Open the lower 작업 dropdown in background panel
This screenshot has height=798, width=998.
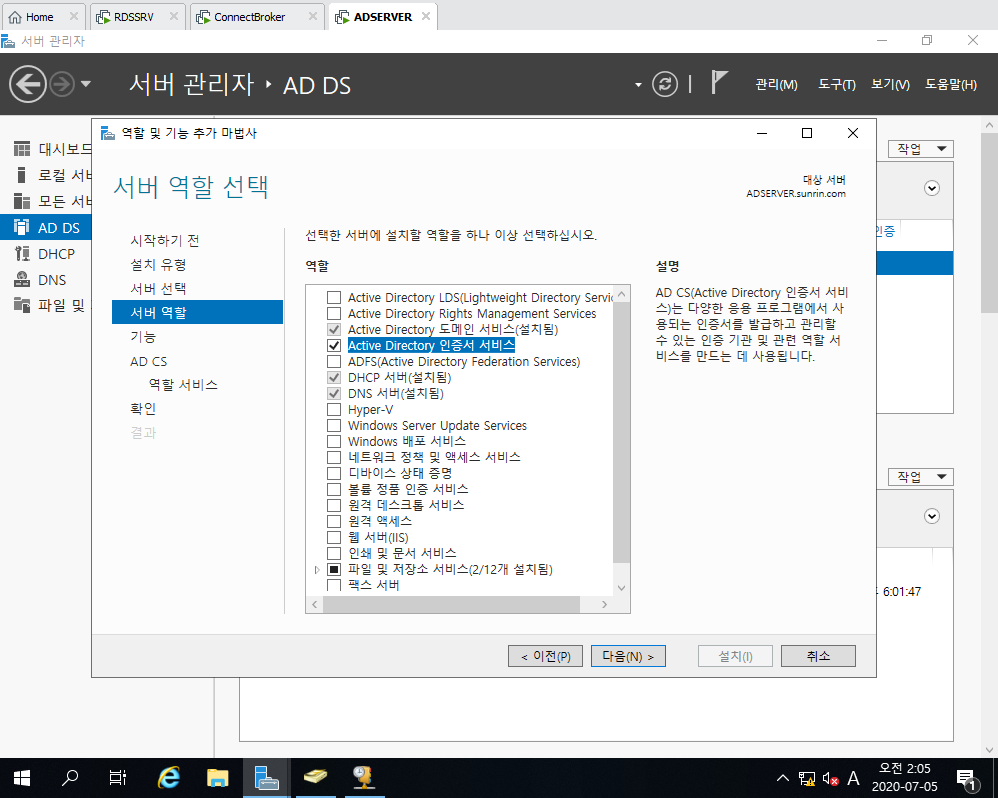click(920, 477)
